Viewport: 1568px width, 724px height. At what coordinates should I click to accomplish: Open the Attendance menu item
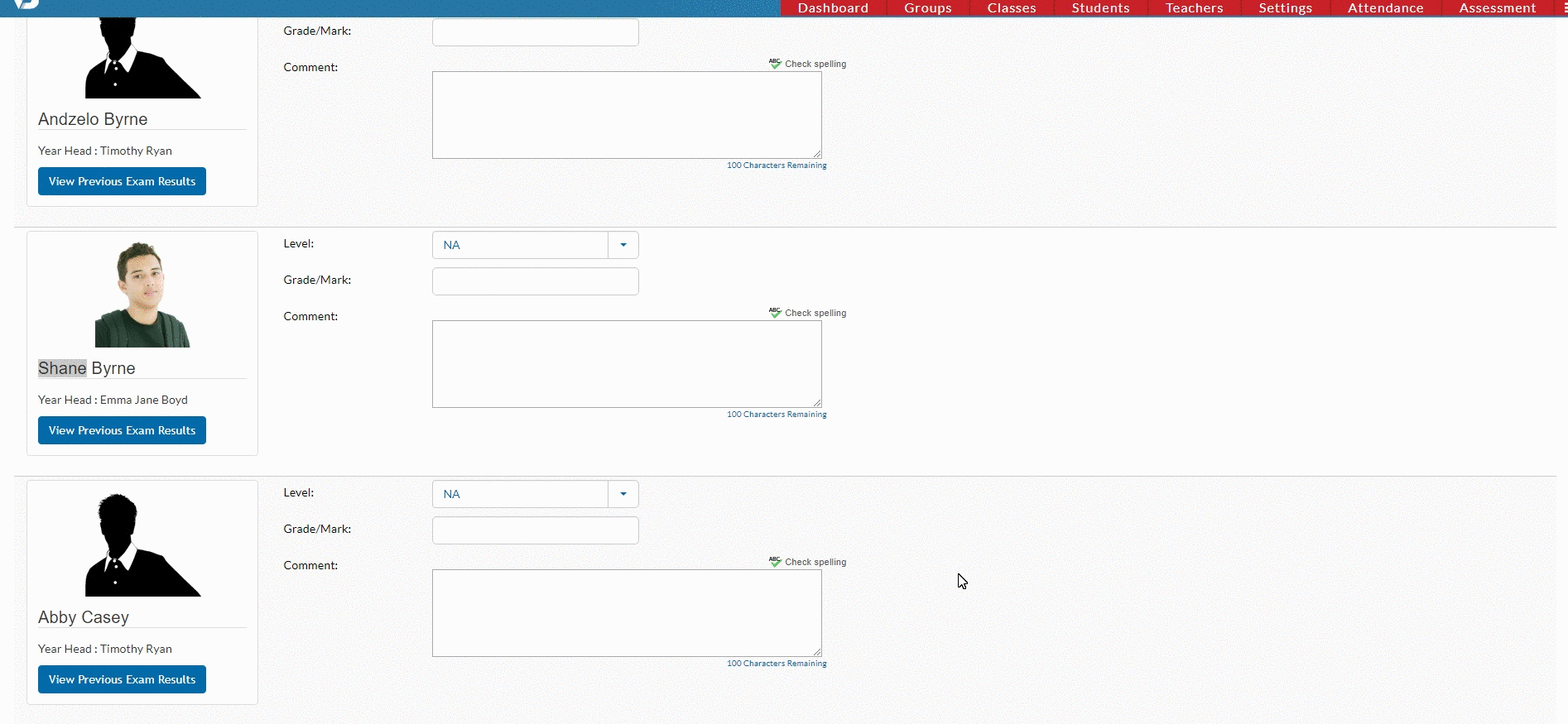(1385, 8)
